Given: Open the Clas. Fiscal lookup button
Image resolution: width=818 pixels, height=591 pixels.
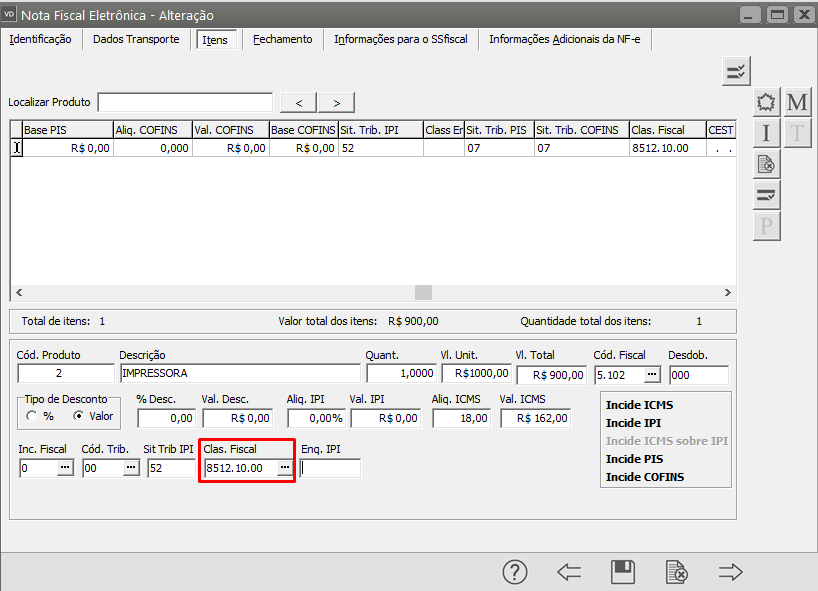Looking at the screenshot, I should (x=284, y=468).
